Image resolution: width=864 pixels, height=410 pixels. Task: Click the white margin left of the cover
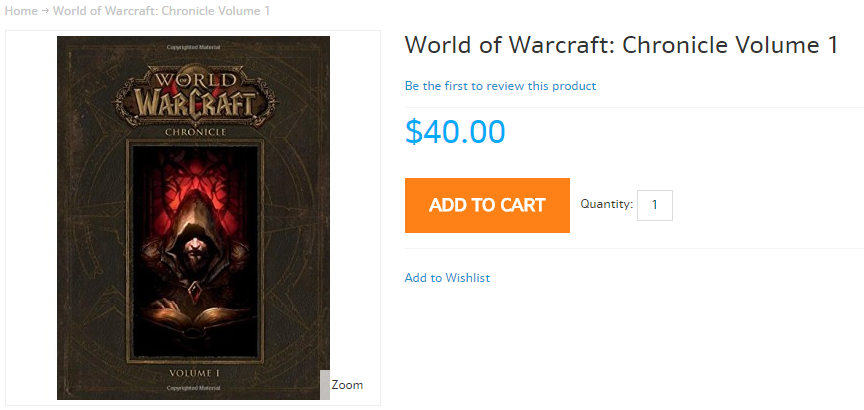pyautogui.click(x=31, y=218)
